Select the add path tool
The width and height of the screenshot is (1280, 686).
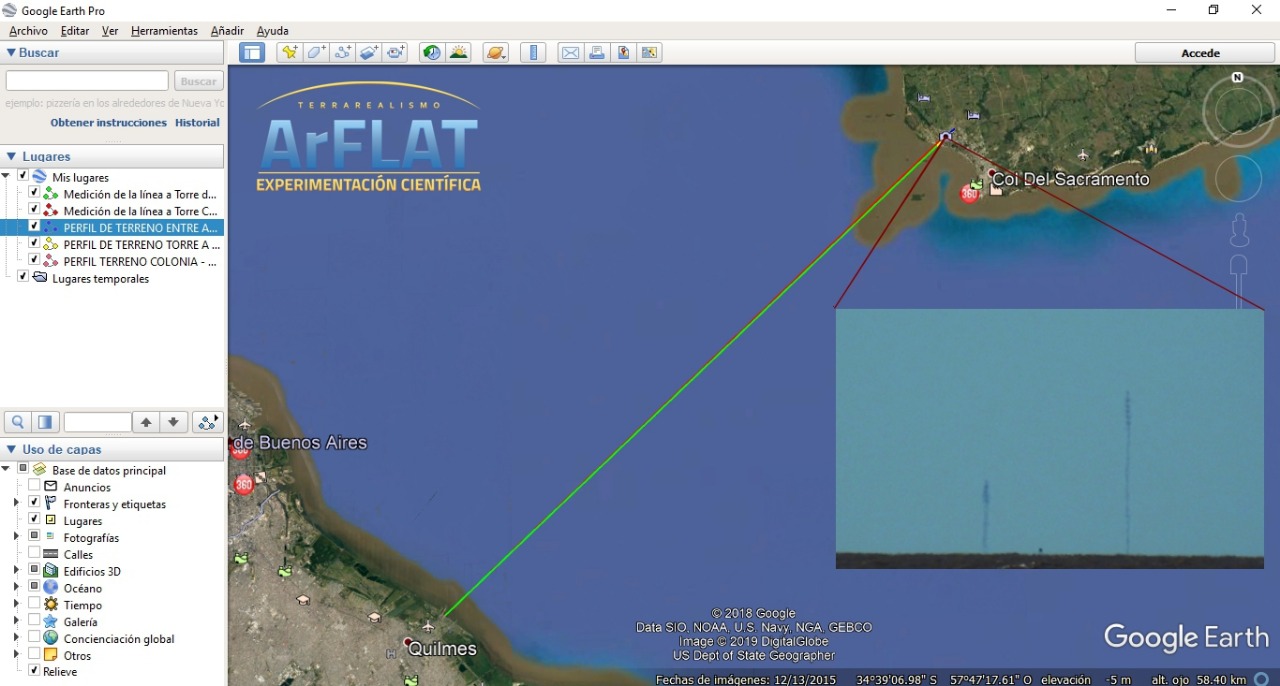(x=343, y=53)
